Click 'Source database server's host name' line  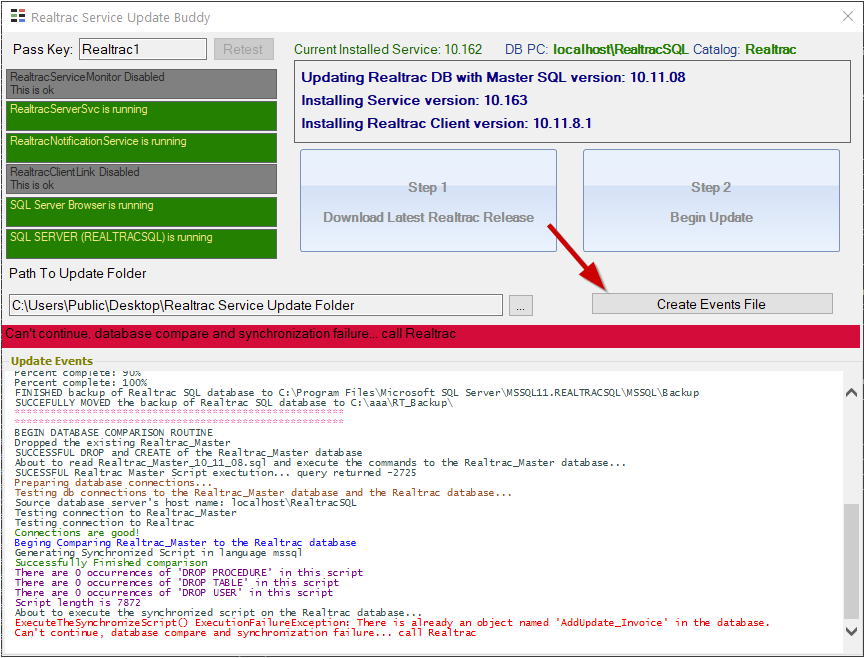[x=185, y=502]
